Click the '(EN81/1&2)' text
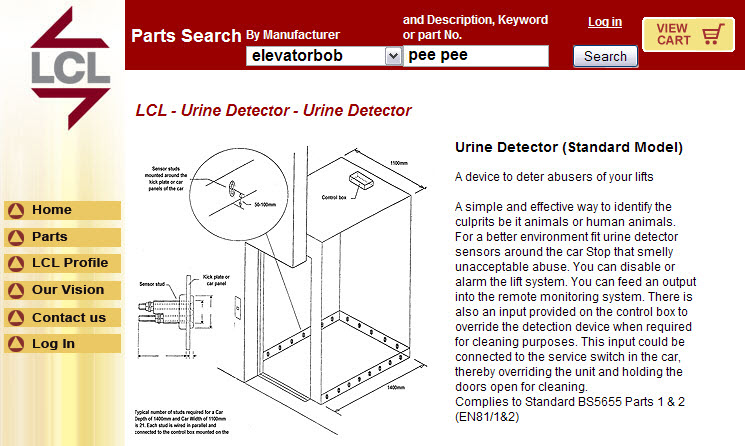 [x=487, y=417]
